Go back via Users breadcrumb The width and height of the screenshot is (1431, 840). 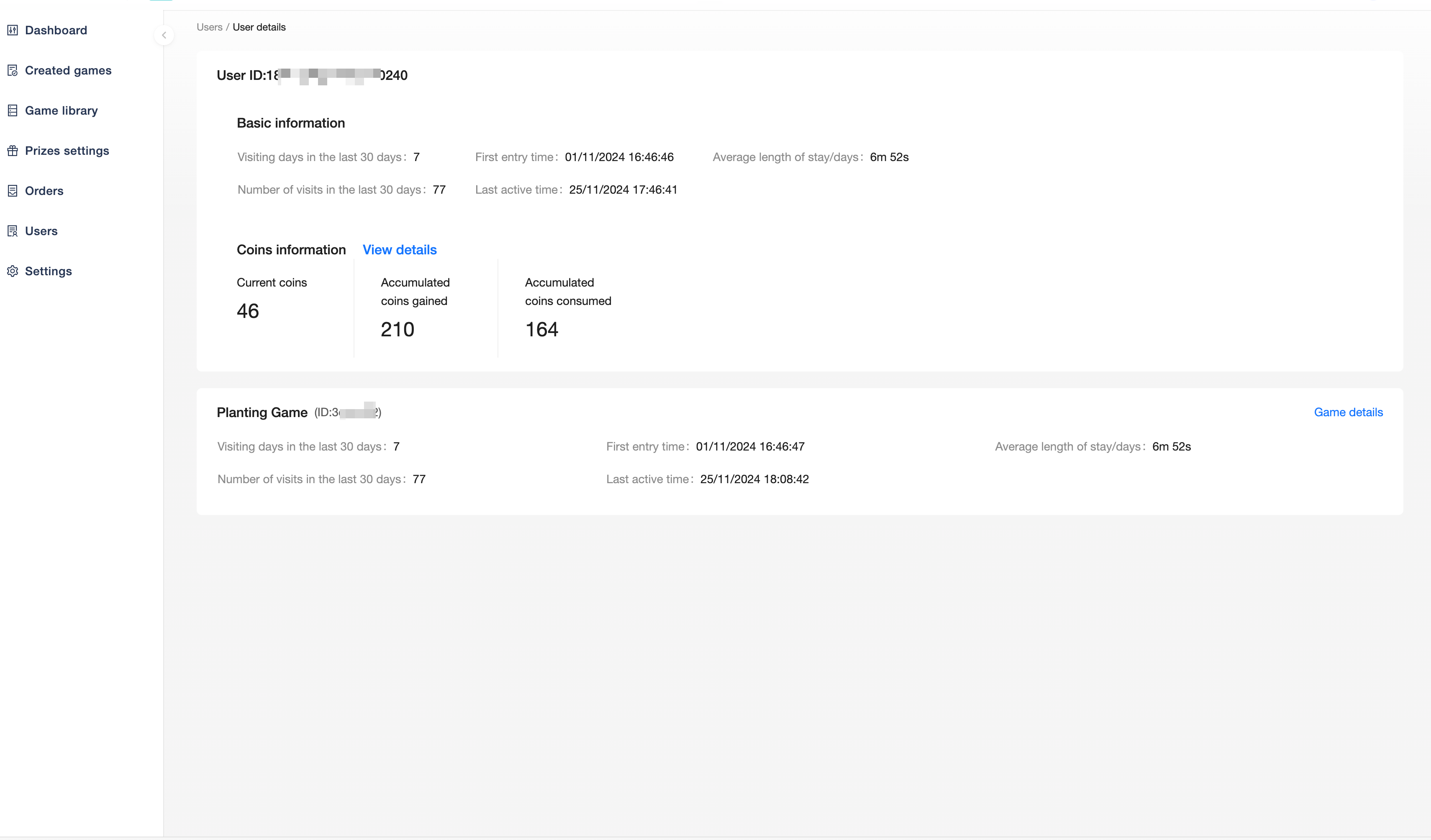[x=209, y=27]
